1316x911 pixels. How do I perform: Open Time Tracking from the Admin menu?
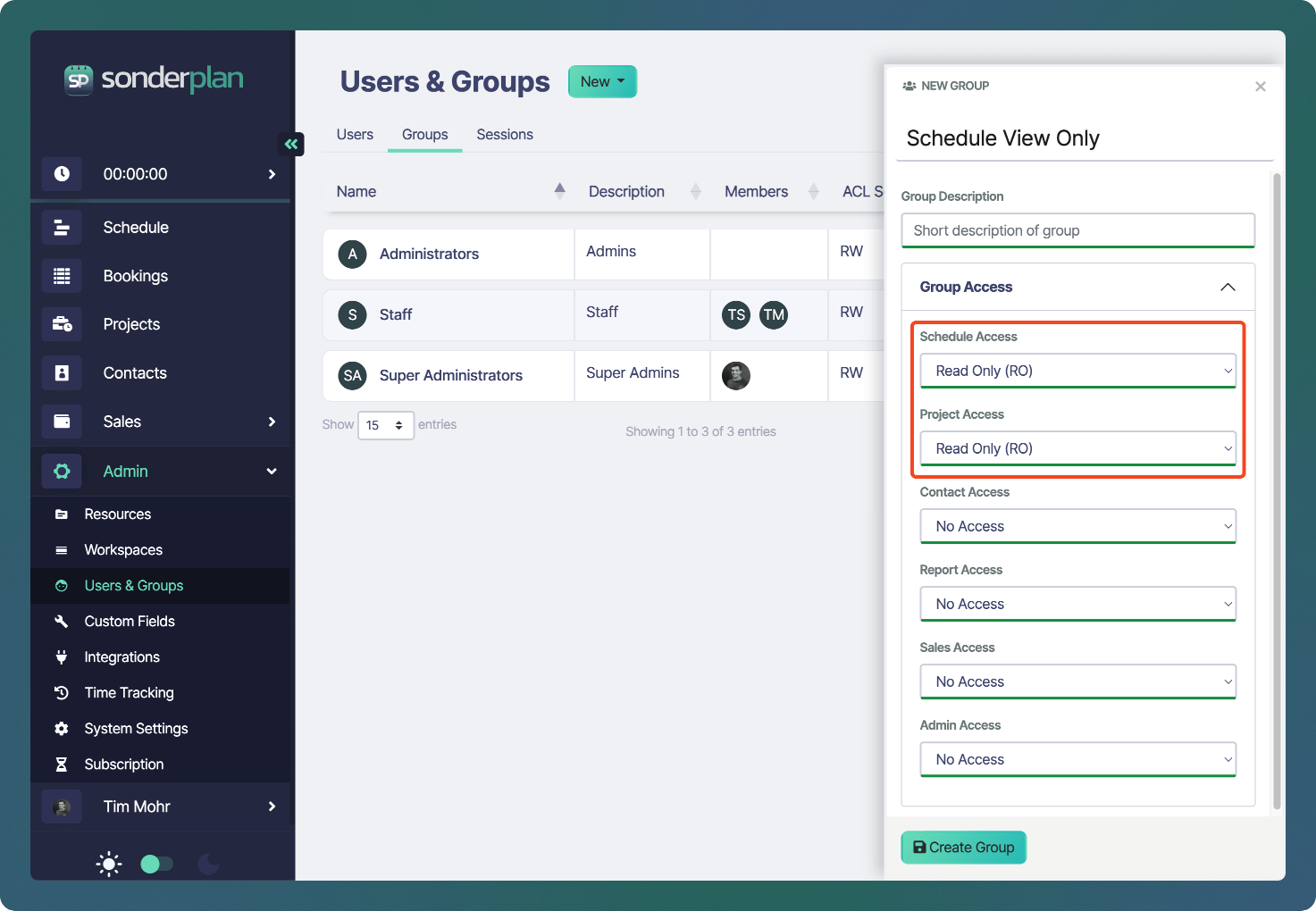(x=129, y=692)
